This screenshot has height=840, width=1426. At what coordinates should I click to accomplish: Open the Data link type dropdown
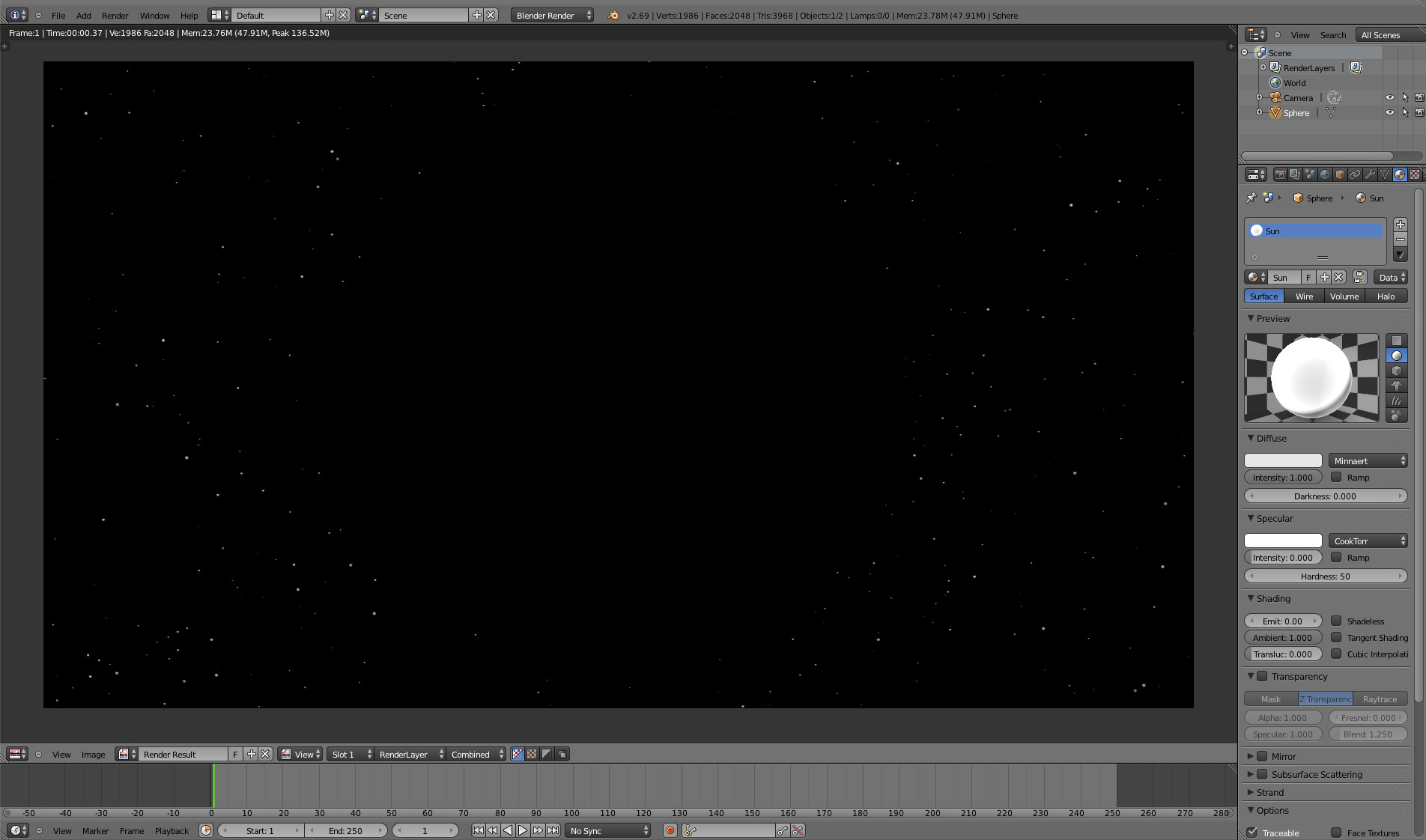coord(1391,277)
